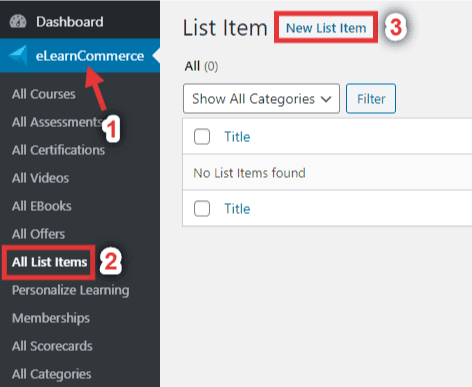Select All List Items in the sidebar
The image size is (472, 387).
coord(49,262)
